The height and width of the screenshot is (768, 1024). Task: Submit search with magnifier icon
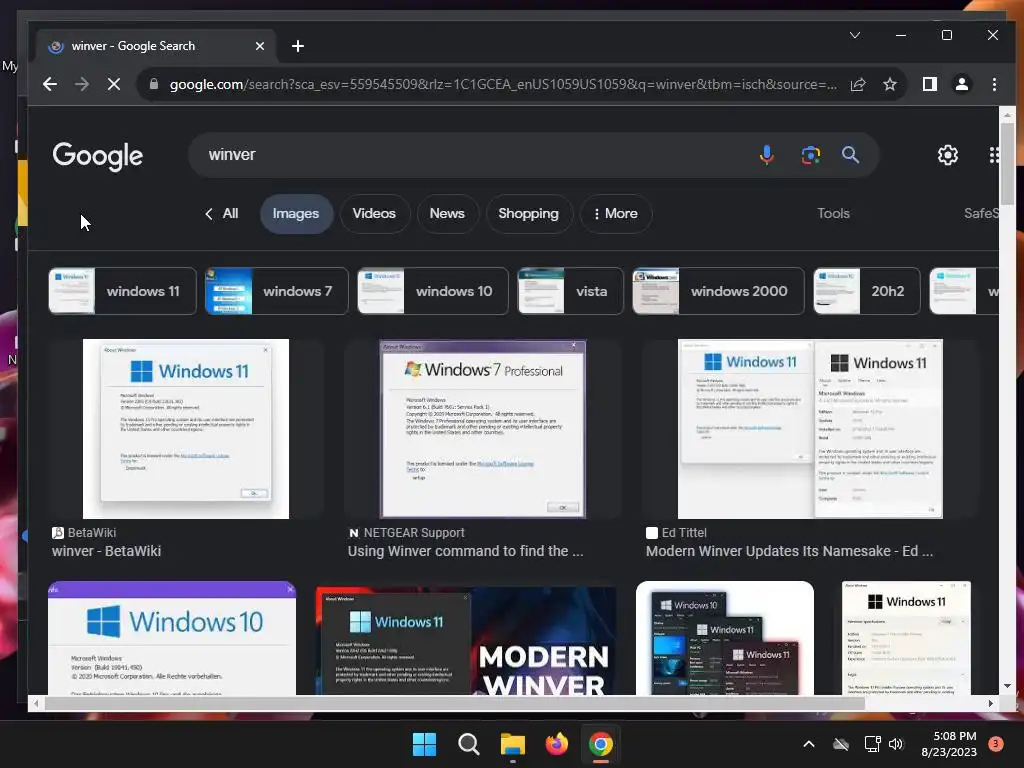pos(850,155)
